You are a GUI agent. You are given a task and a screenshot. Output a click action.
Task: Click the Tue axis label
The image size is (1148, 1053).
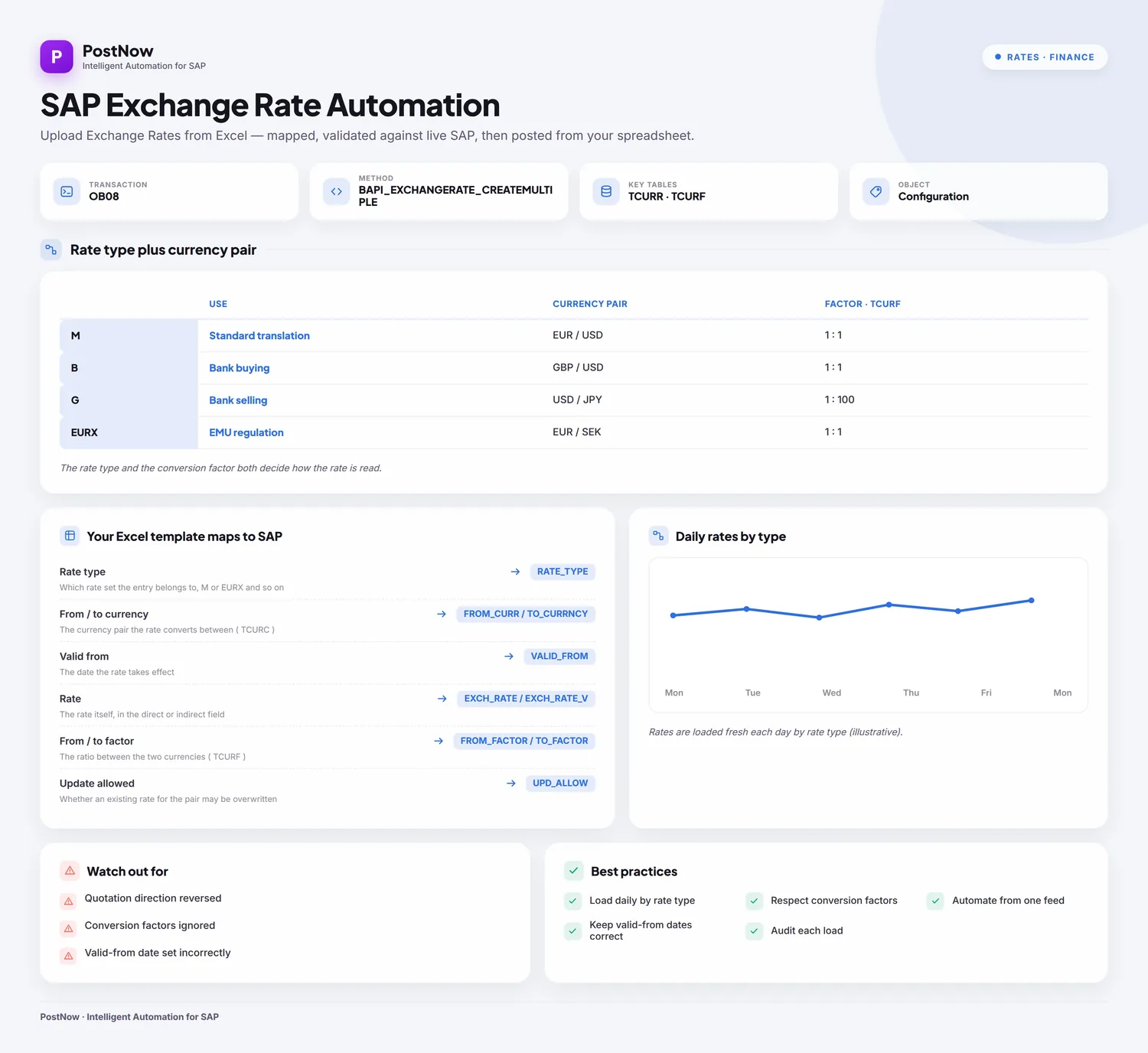(x=753, y=693)
